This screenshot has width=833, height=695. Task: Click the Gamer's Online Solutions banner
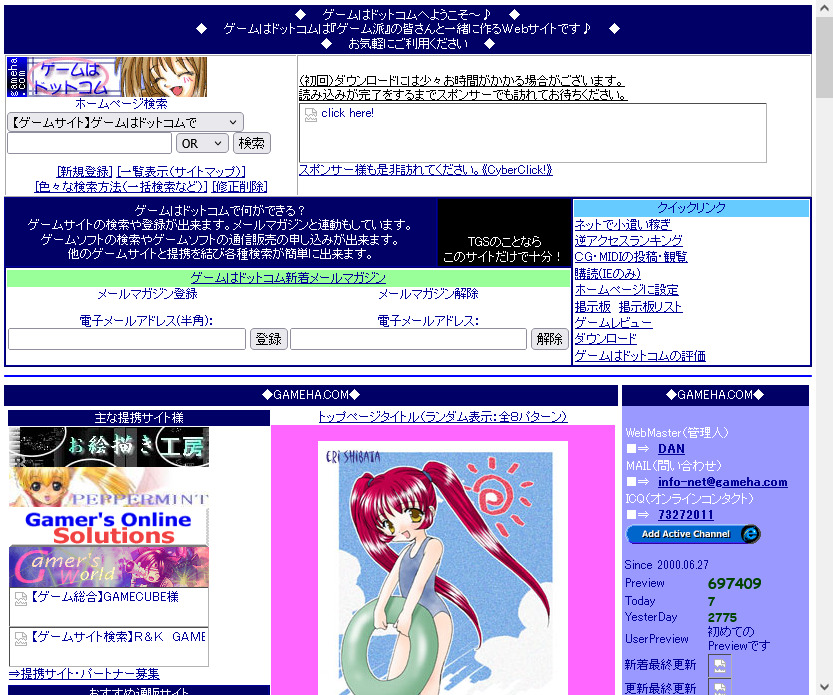click(109, 527)
